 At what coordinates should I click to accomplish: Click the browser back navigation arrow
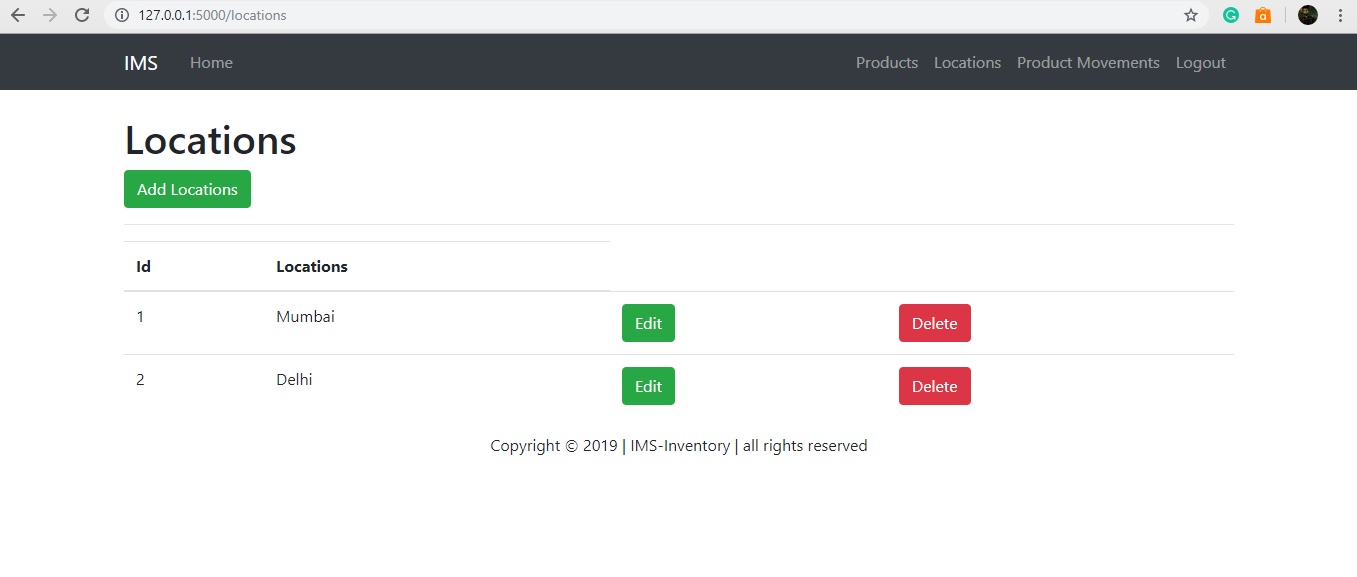point(17,15)
